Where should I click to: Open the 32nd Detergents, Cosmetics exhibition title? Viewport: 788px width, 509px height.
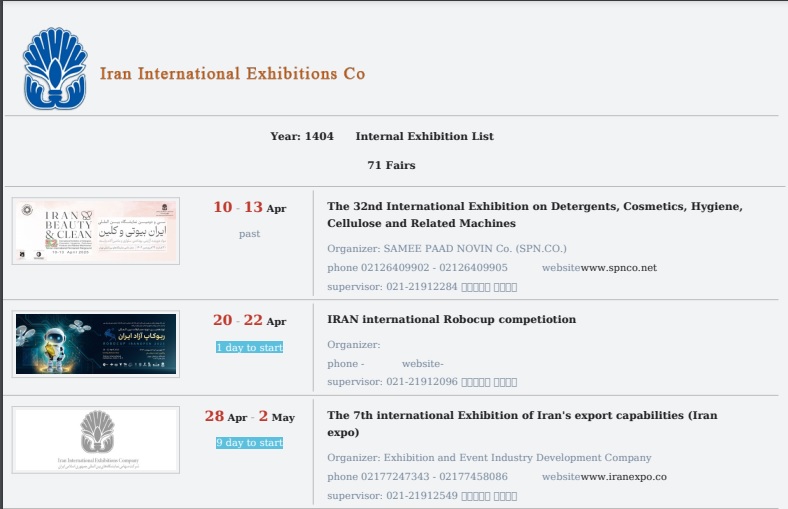point(534,215)
